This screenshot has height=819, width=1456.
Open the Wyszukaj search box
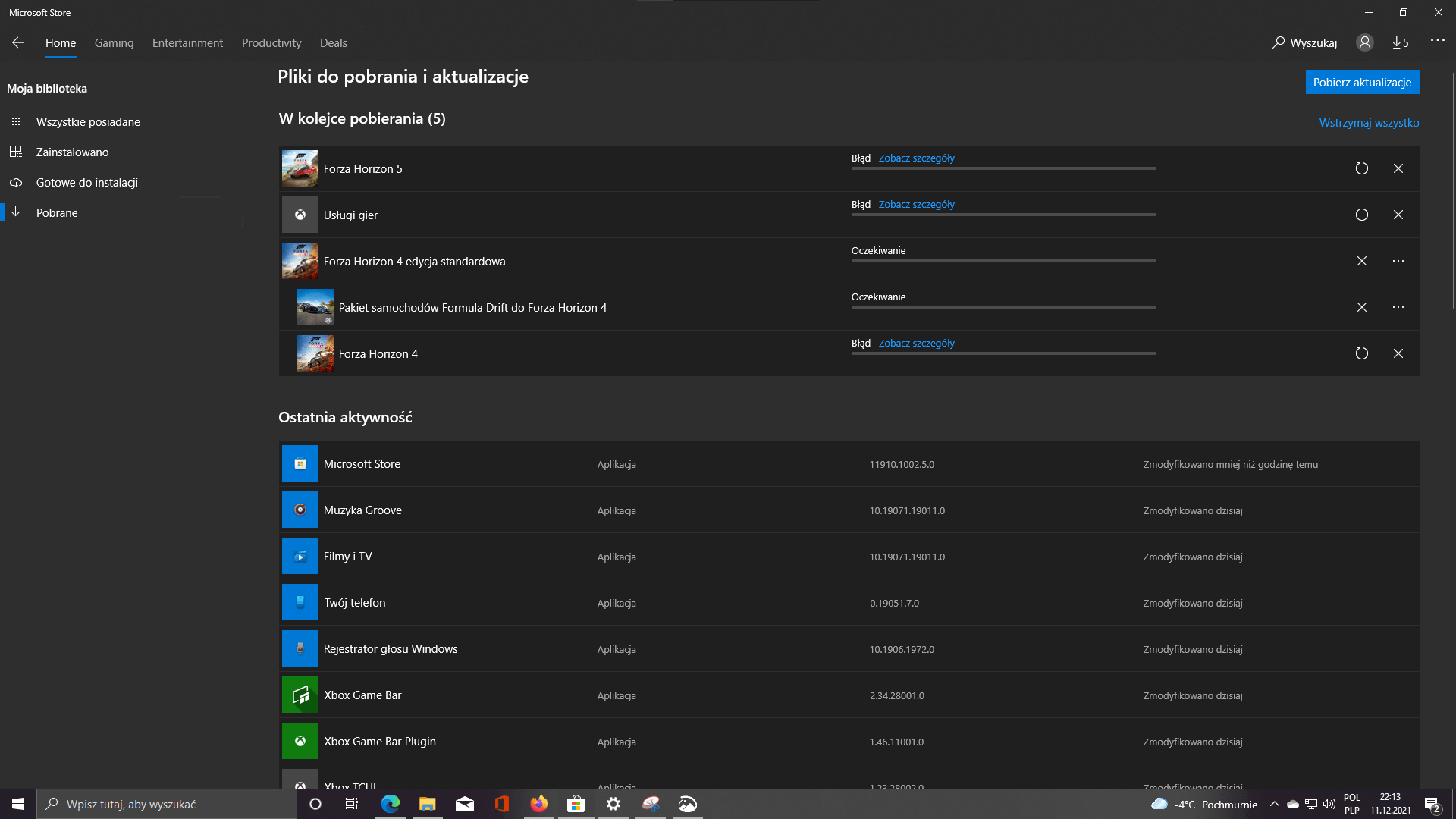tap(1304, 43)
